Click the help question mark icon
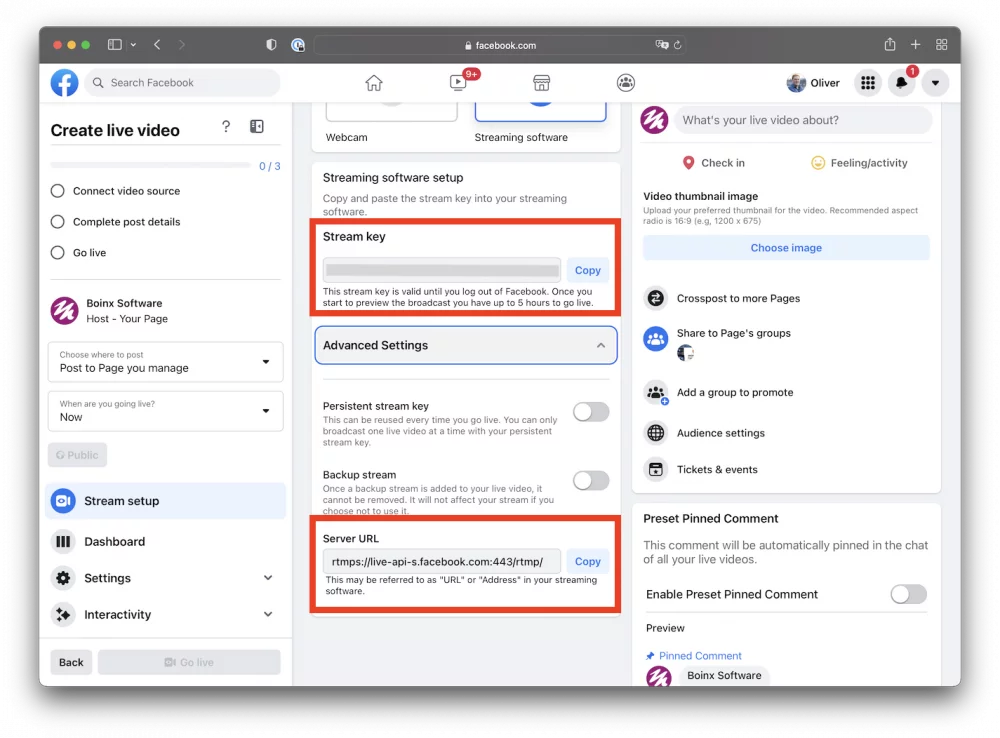Screen dimensions: 1000x738 pos(226,126)
